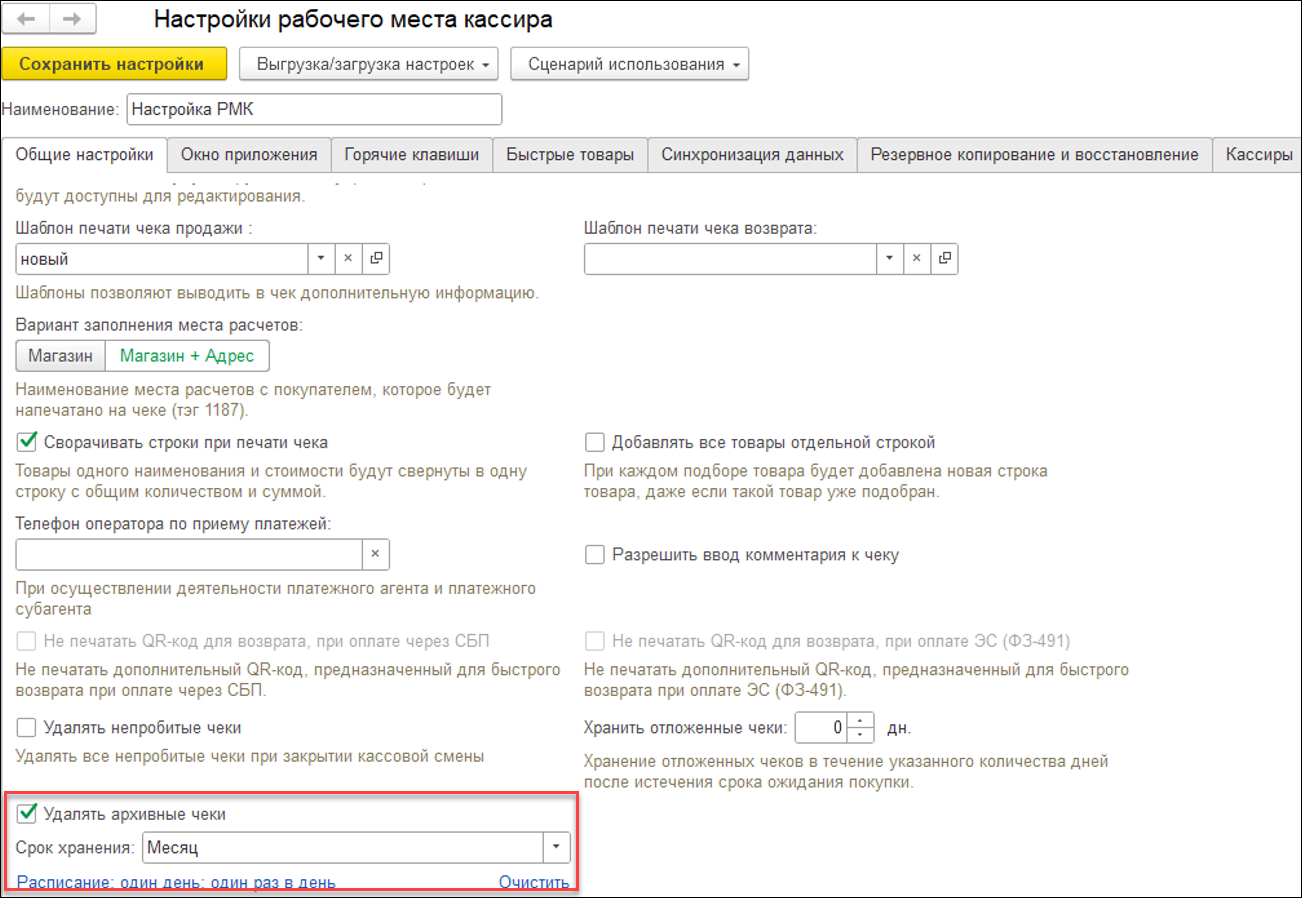Toggle 'Сворачивать строки при печати чека' checkbox

point(28,442)
